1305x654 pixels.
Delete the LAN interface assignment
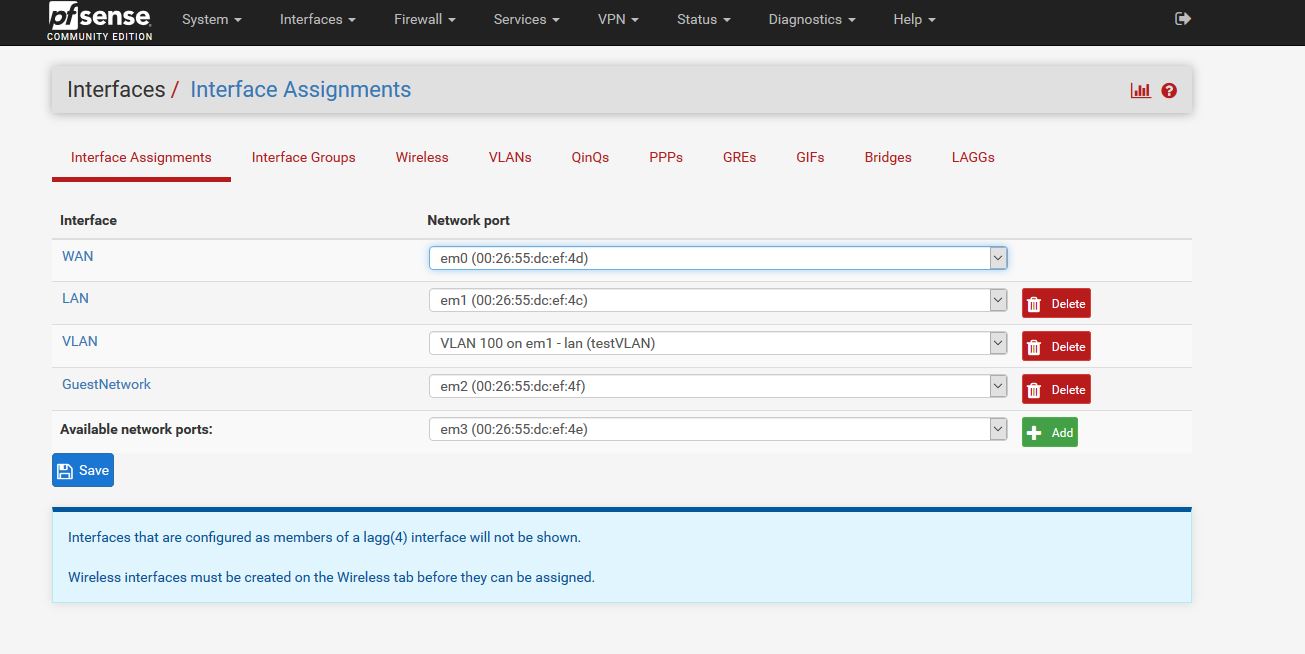pyautogui.click(x=1056, y=303)
